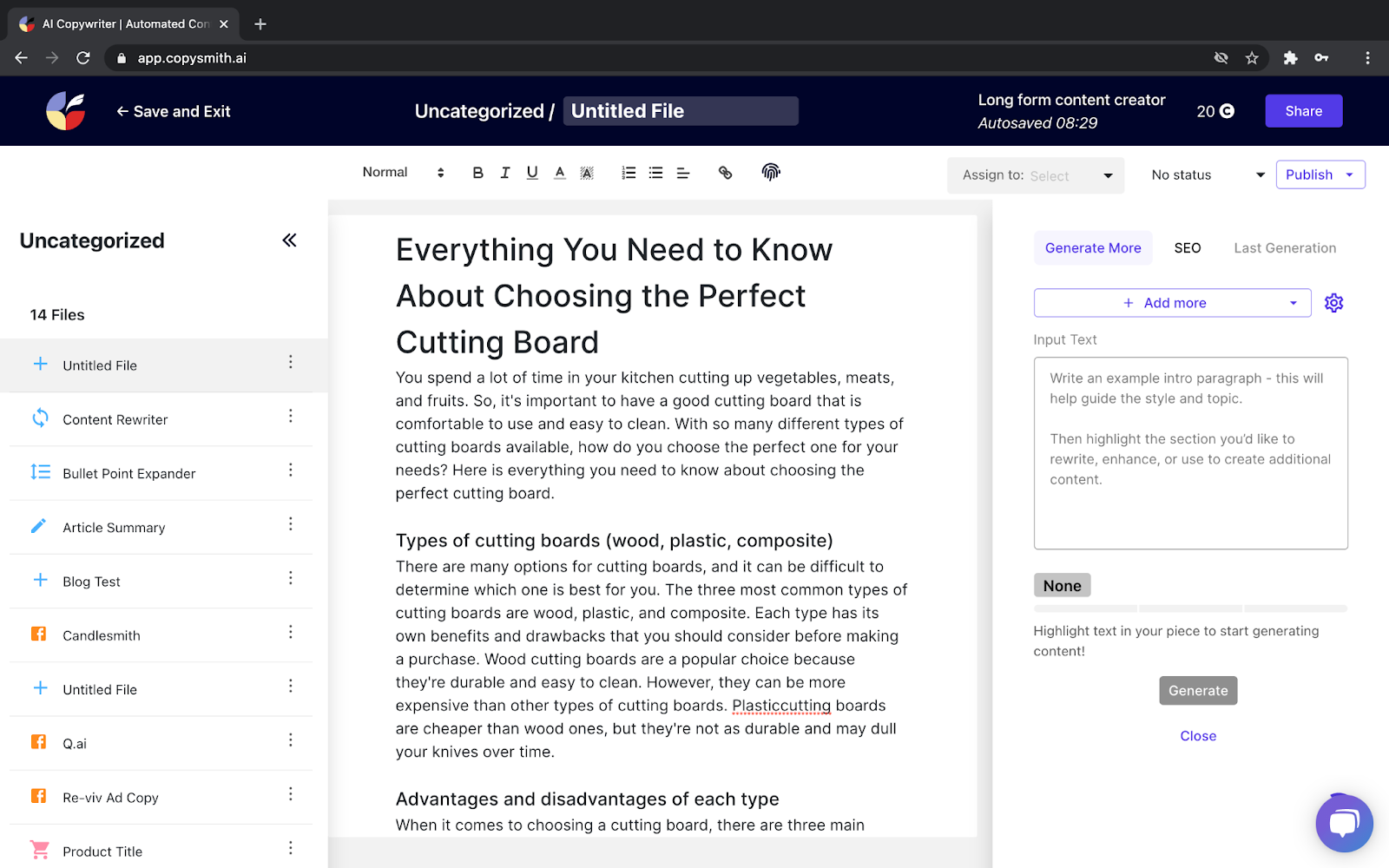Open the browser password key icon
Image resolution: width=1389 pixels, height=868 pixels.
pos(1321,58)
